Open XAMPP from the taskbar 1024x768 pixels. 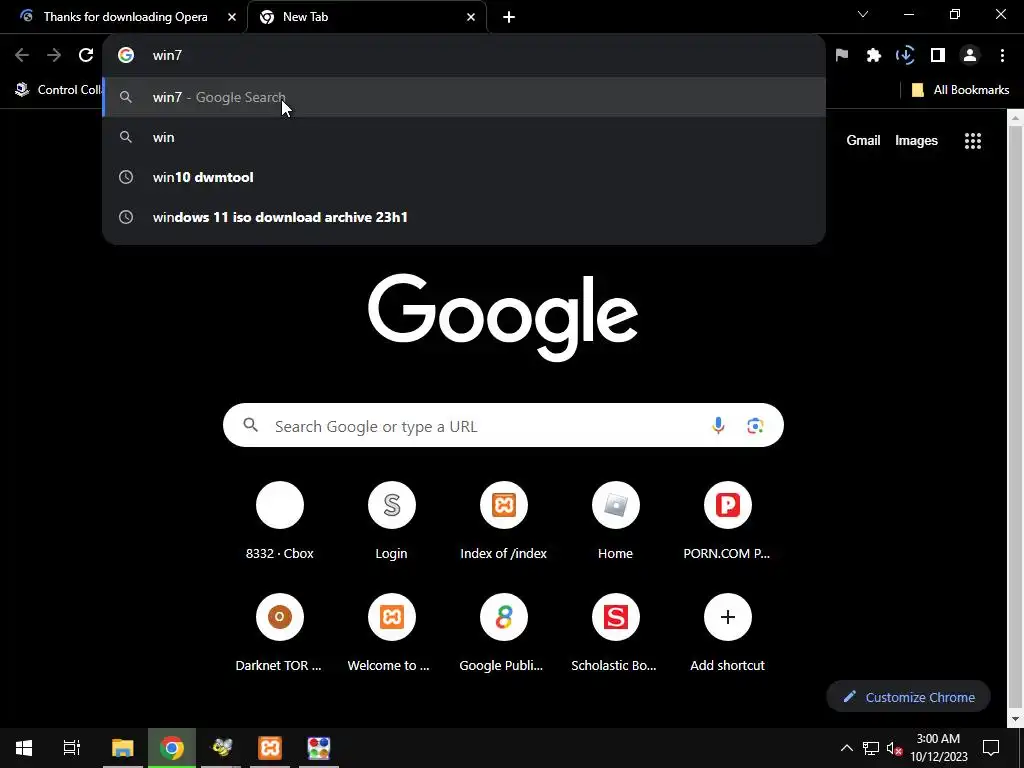(270, 748)
